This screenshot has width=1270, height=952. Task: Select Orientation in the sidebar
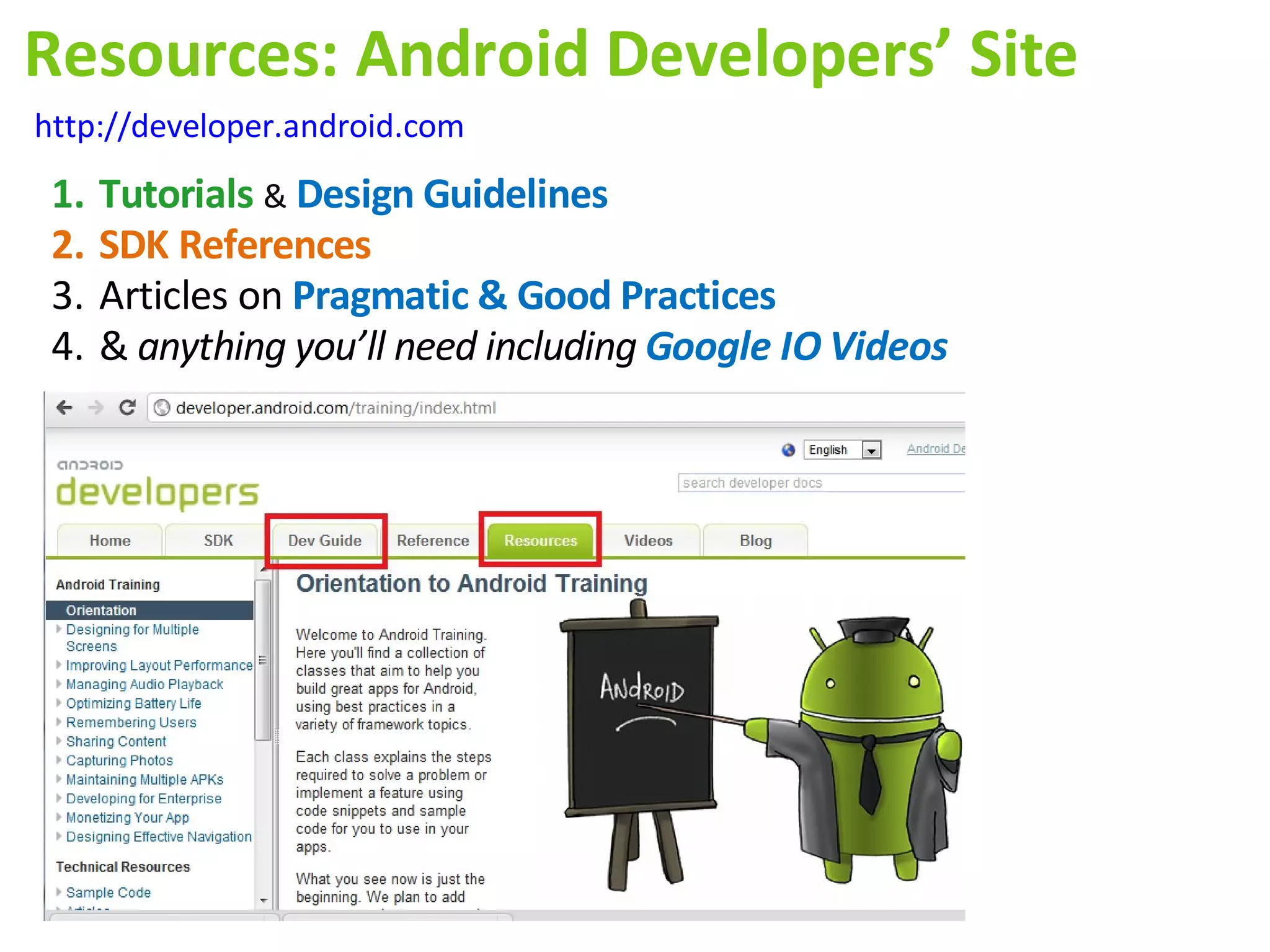coord(149,610)
